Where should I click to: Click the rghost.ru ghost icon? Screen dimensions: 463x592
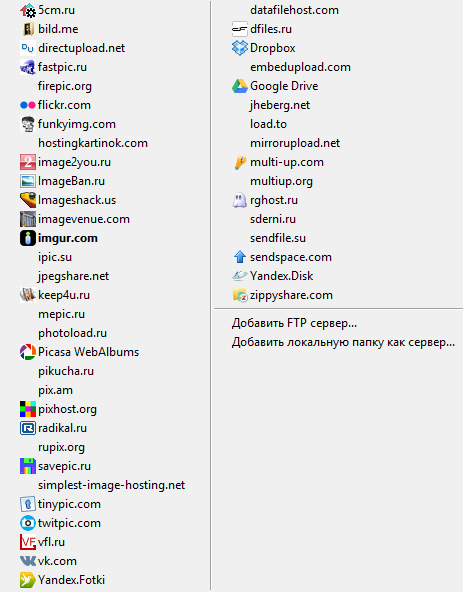tap(239, 200)
